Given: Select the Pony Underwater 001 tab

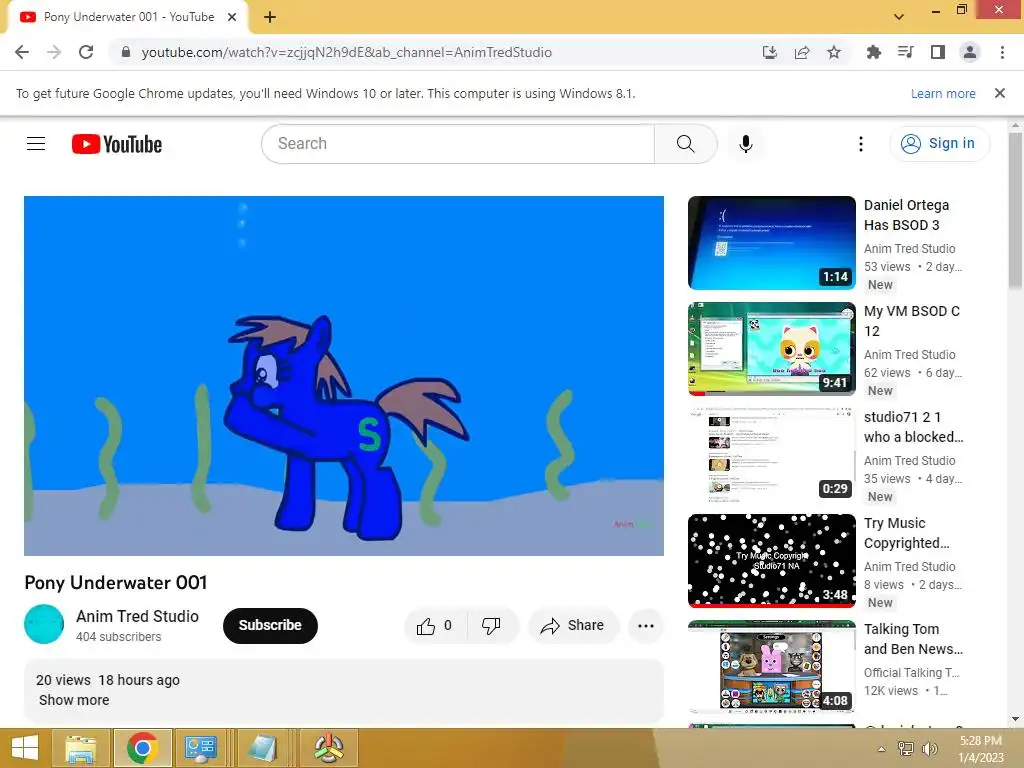Looking at the screenshot, I should click(x=128, y=18).
